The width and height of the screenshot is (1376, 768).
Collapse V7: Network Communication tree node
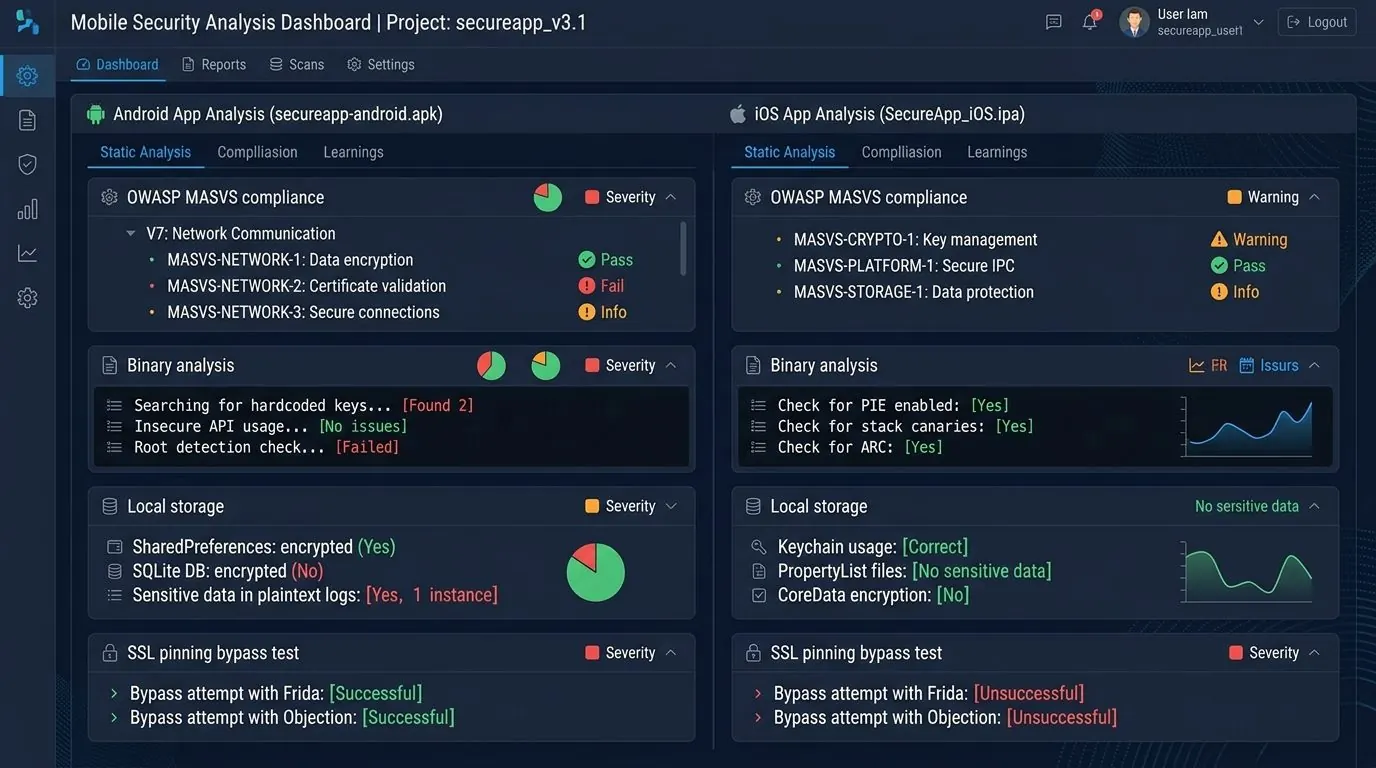tap(131, 233)
